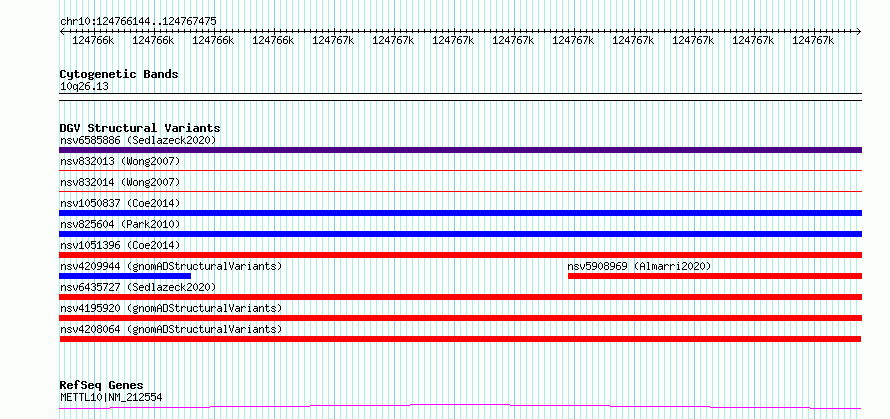Click the magenta METTL10 gene line

(x=460, y=406)
